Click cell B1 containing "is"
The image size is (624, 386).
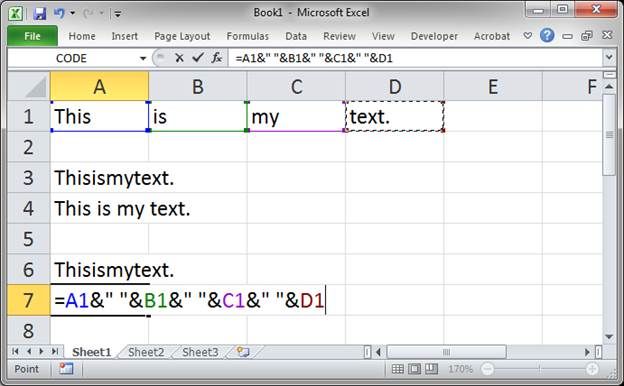(198, 116)
